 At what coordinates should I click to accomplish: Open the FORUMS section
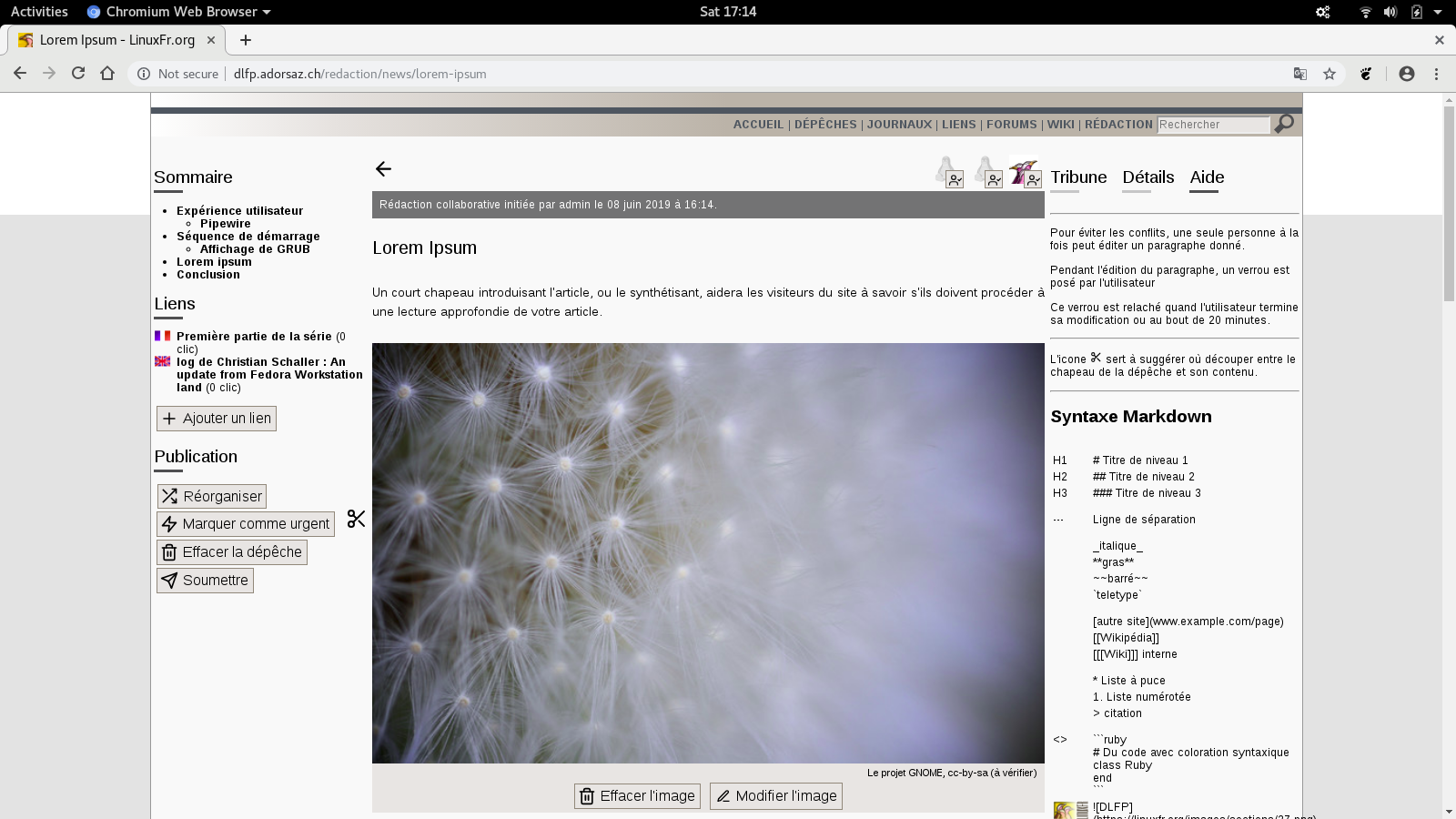coord(1012,125)
